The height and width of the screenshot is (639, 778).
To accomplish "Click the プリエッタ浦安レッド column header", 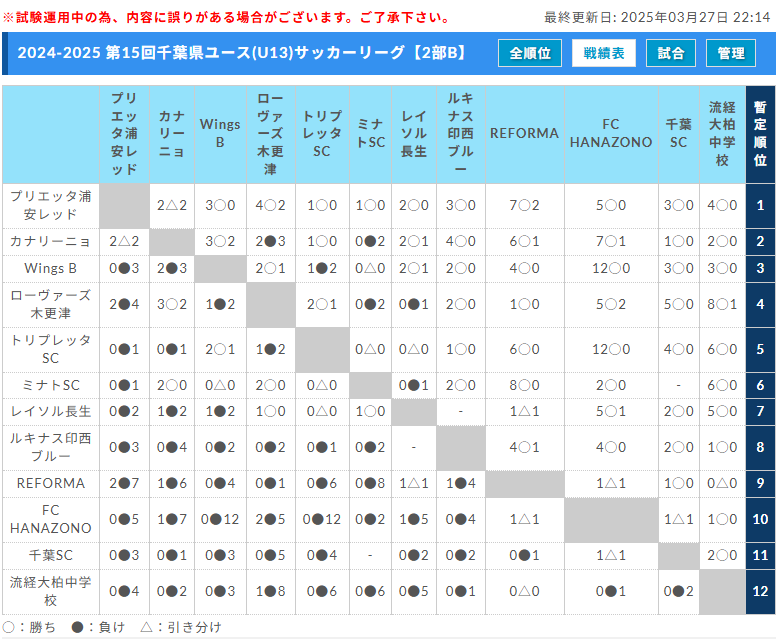I will click(124, 134).
